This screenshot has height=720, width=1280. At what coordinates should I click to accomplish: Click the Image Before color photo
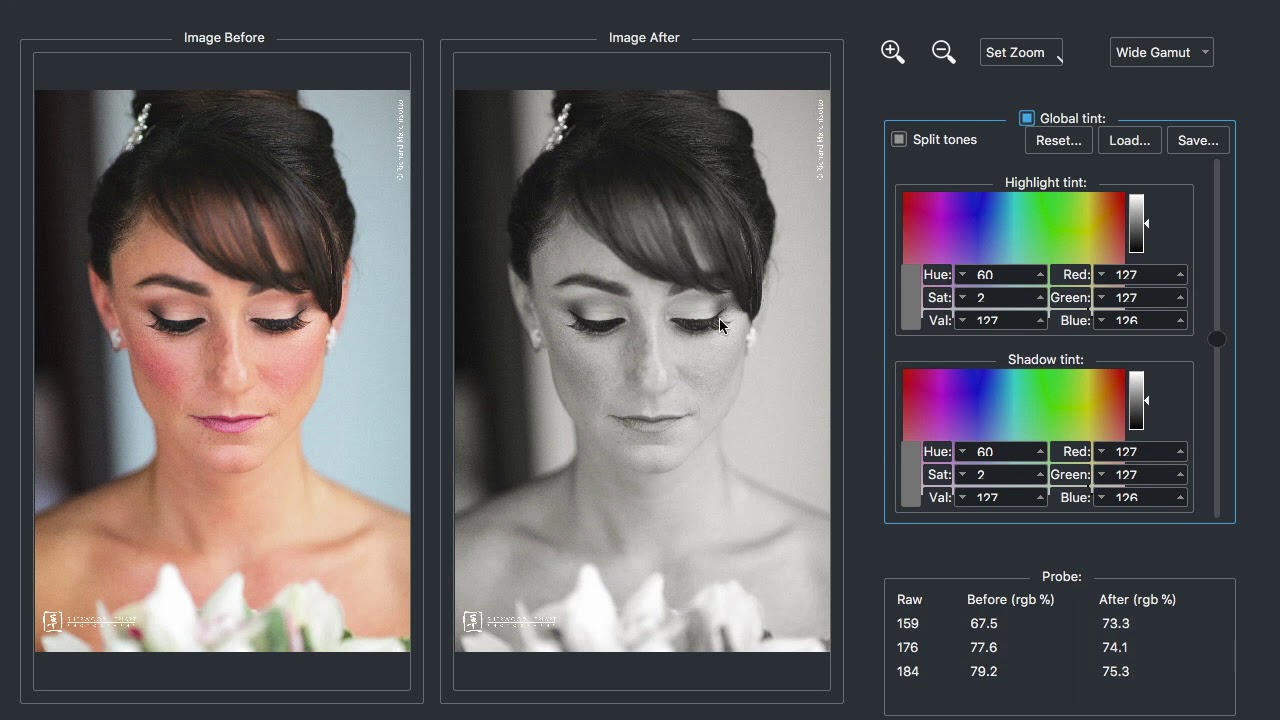222,371
